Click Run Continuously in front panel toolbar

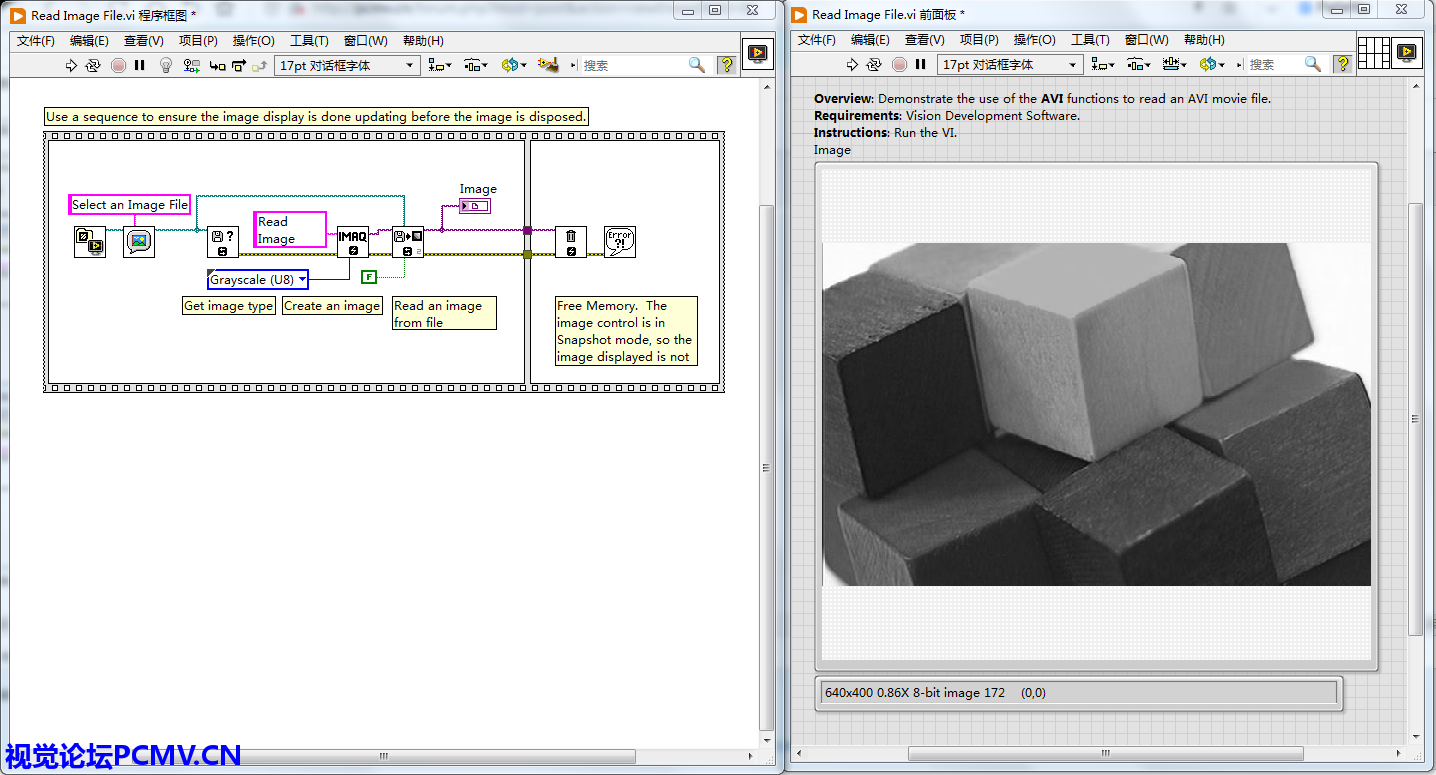[874, 64]
